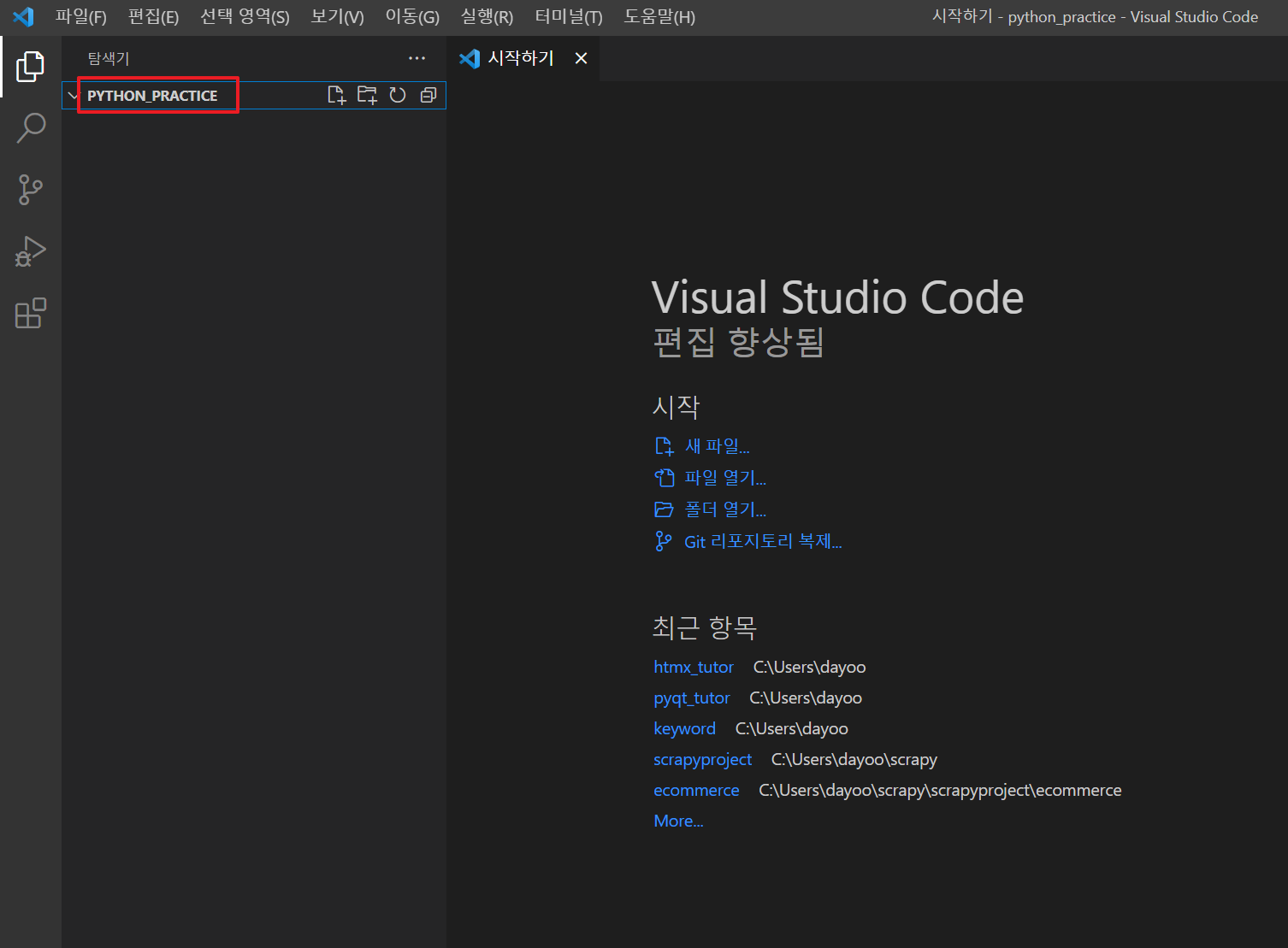Click the path C:\Users\dayoo\scrapy\scrapyproject\ecommerce
Viewport: 1288px width, 948px height.
pyautogui.click(x=940, y=790)
